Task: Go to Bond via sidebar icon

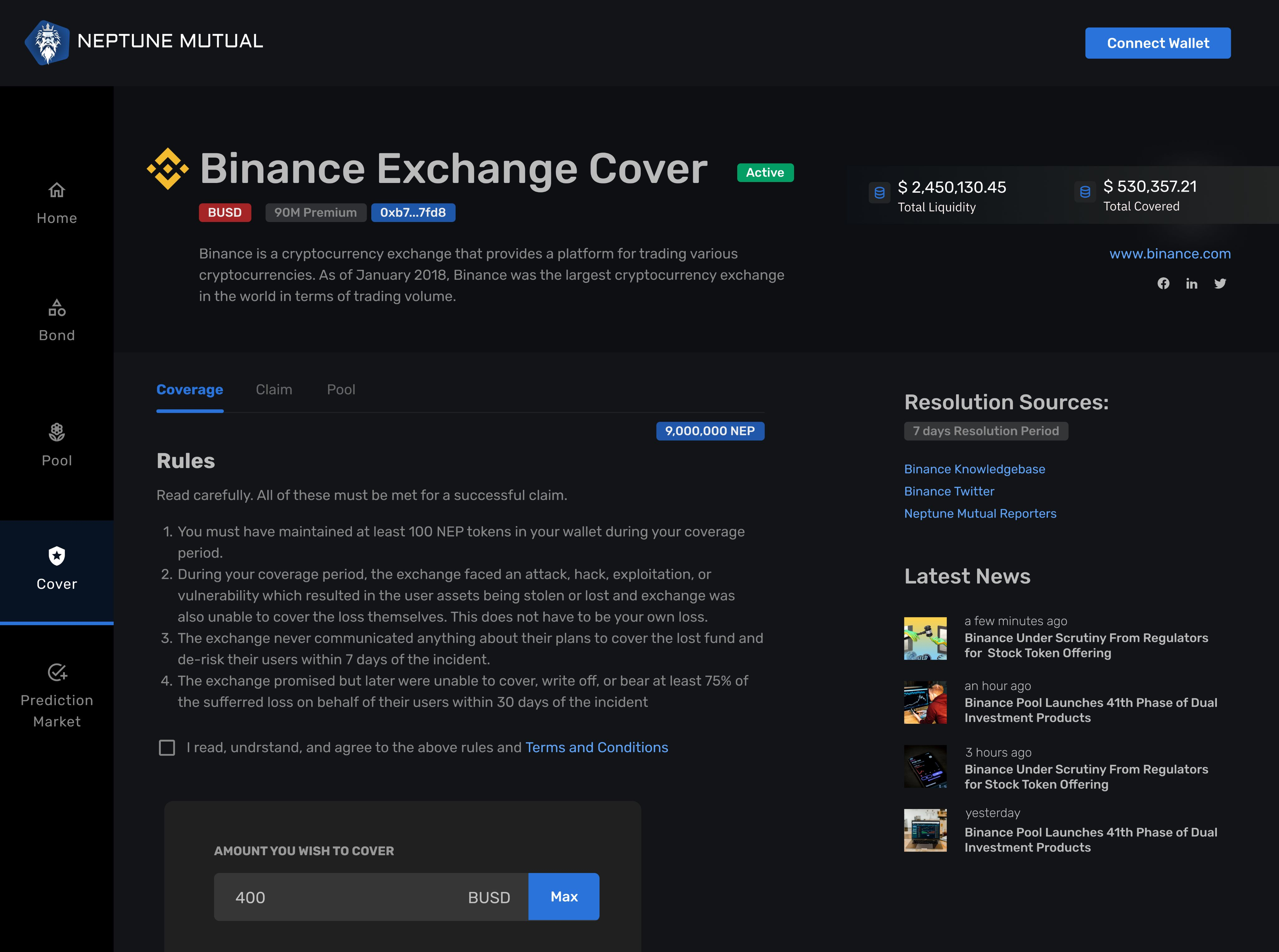Action: [x=57, y=308]
